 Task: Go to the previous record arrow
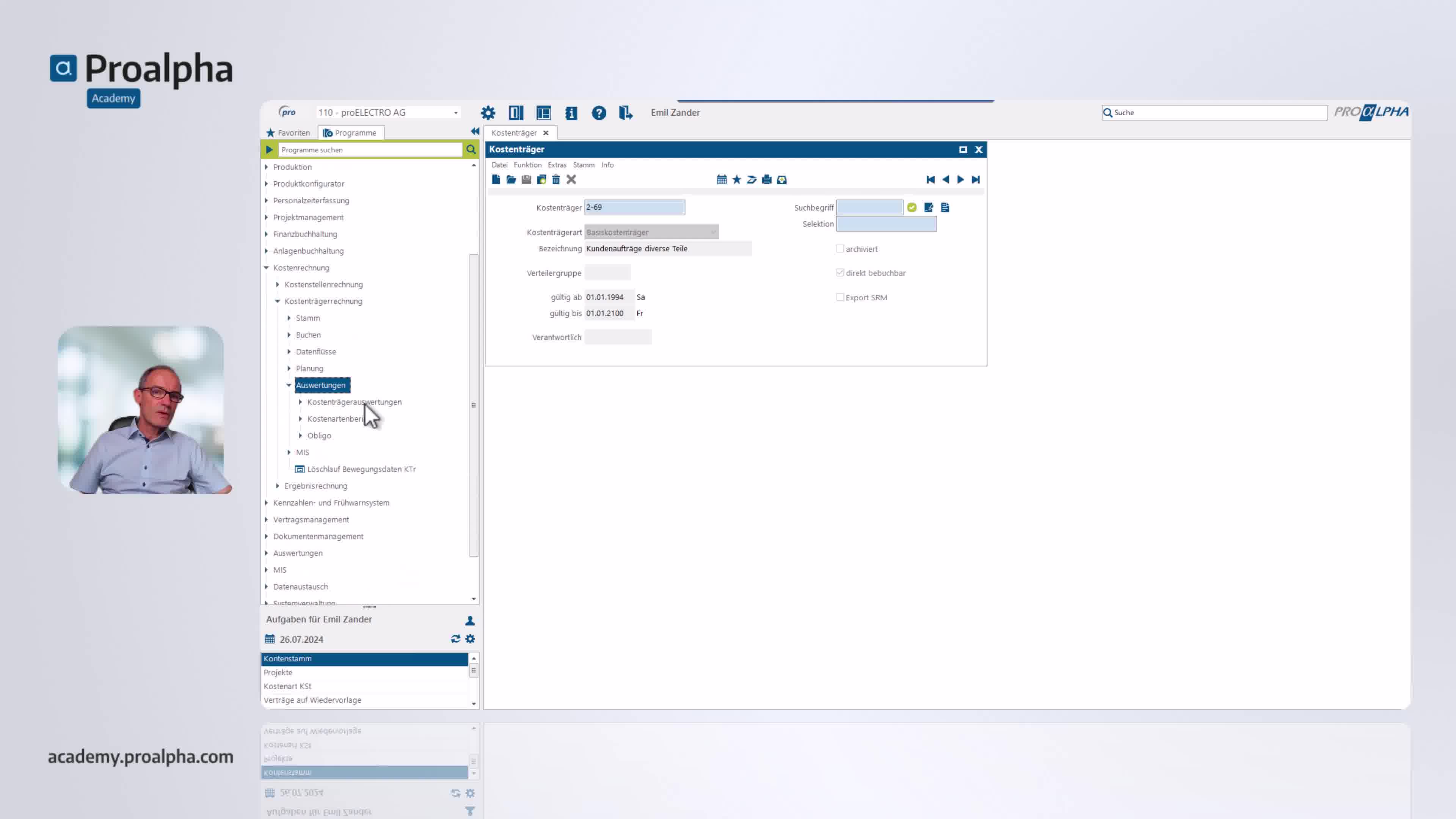click(946, 180)
